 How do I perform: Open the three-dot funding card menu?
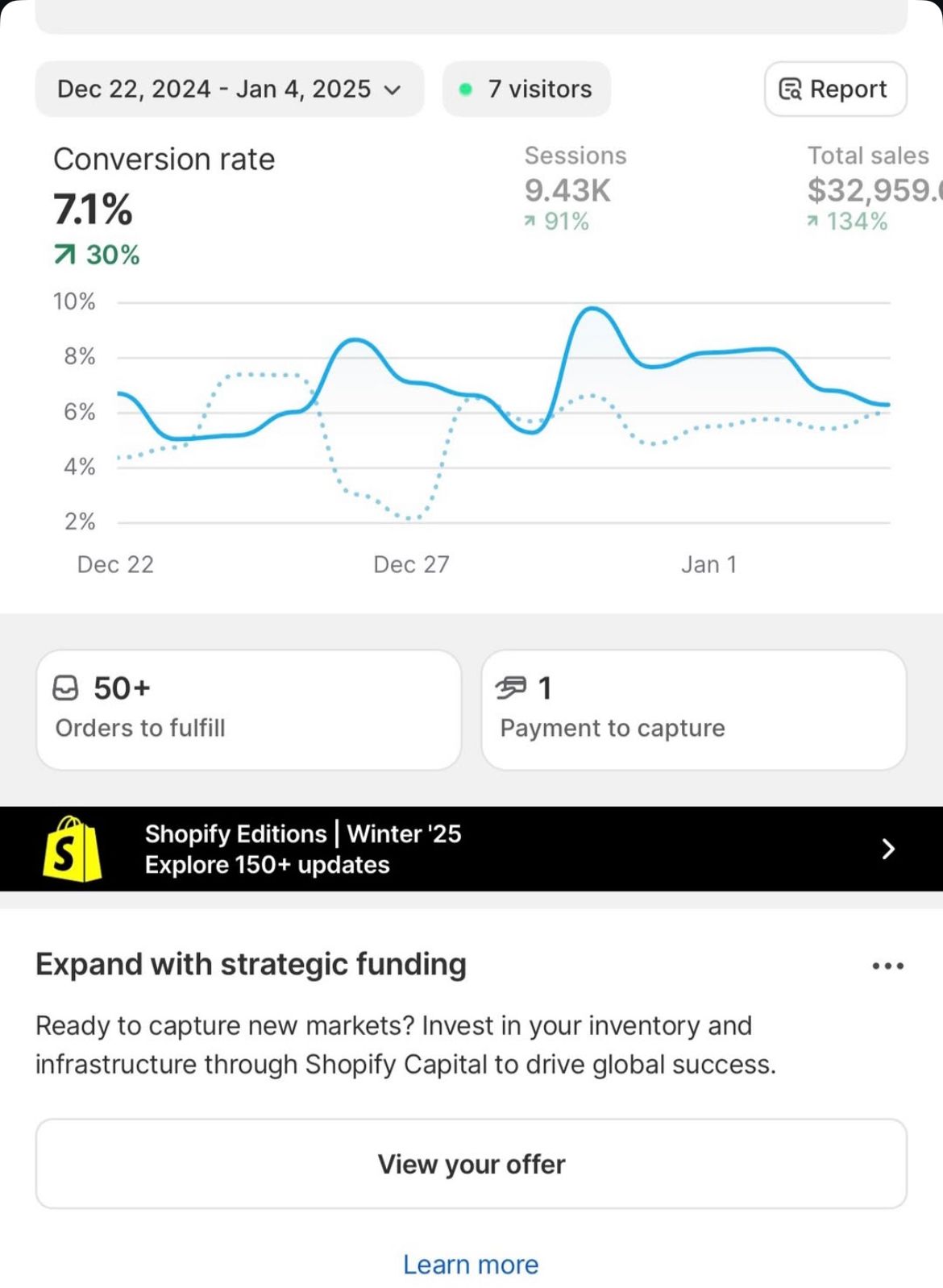point(887,966)
